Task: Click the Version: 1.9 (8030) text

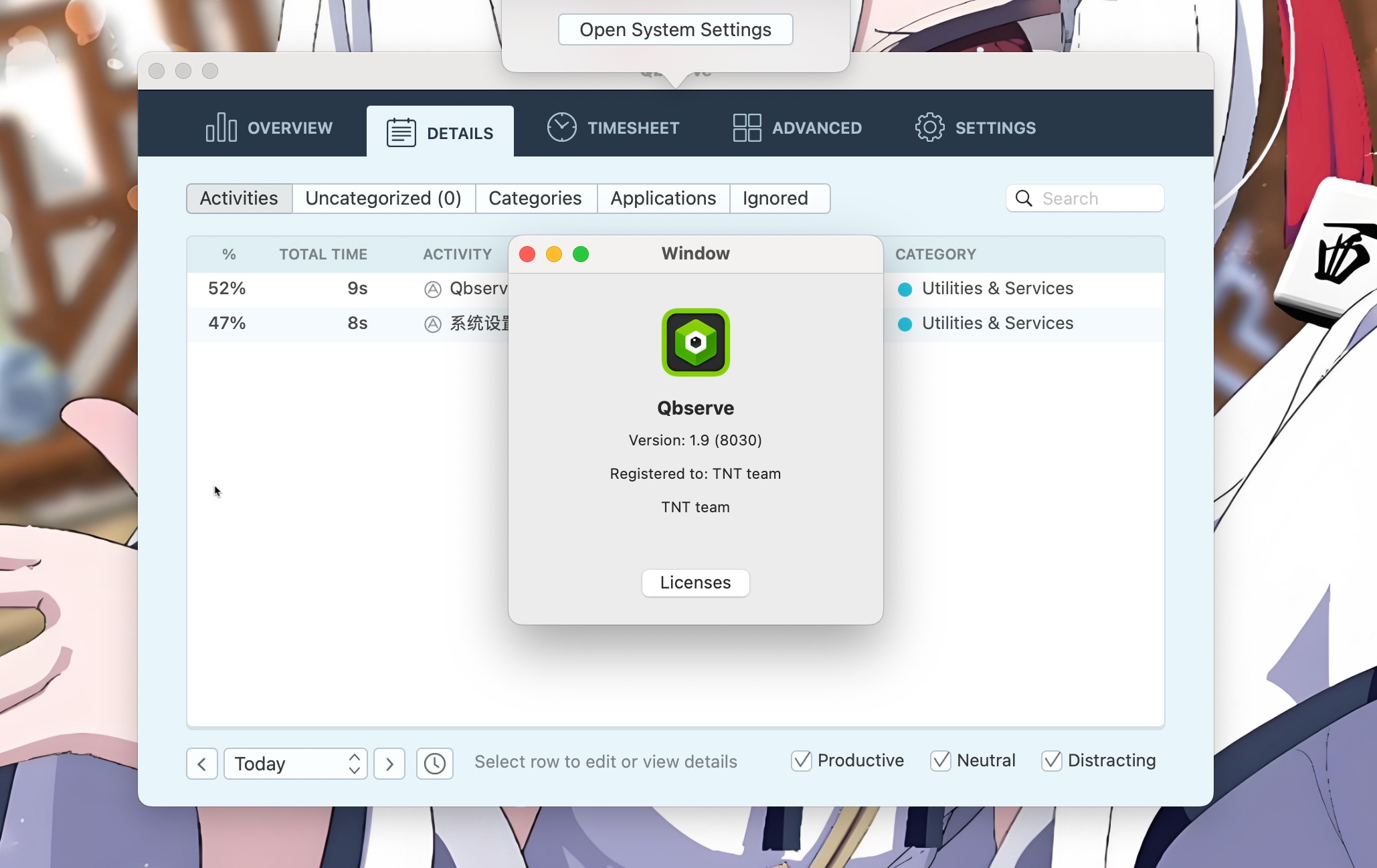Action: click(x=696, y=440)
